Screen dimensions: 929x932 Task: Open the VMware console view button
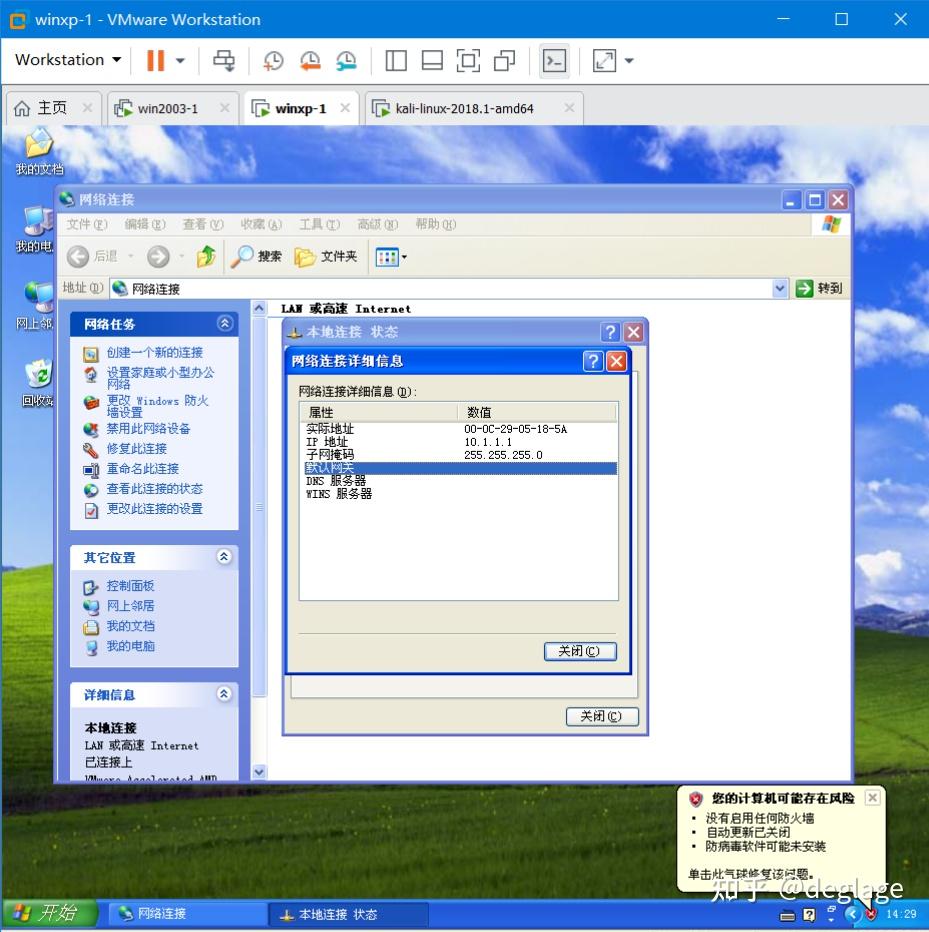(x=554, y=60)
